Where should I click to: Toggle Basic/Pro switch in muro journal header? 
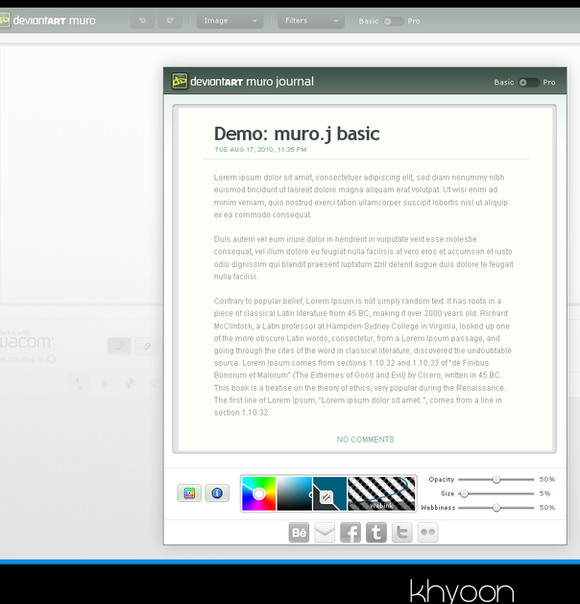click(x=528, y=82)
